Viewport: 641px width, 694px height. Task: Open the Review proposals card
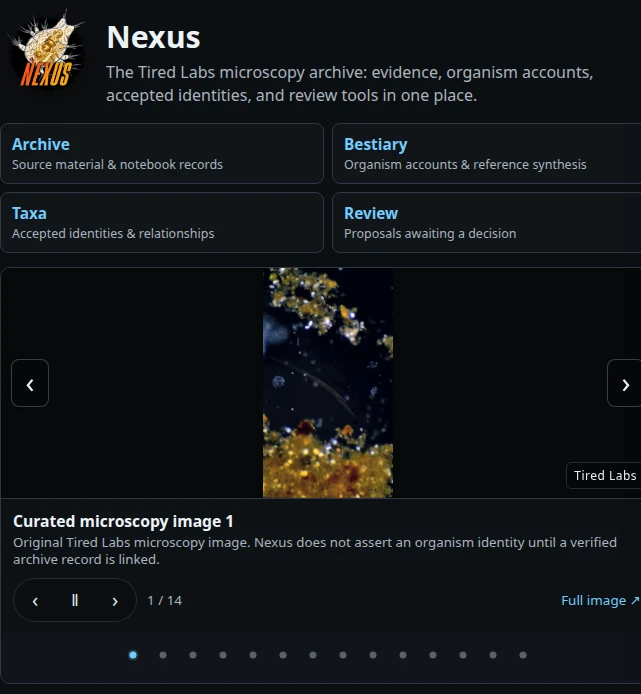(487, 223)
